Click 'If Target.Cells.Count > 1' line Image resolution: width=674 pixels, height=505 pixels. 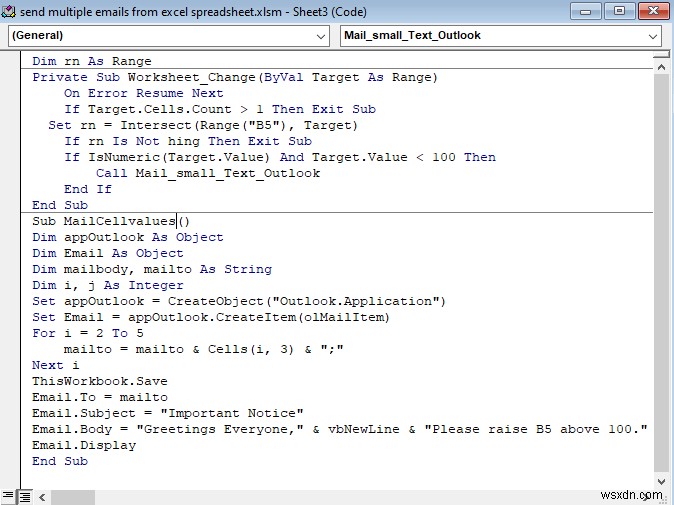(220, 109)
